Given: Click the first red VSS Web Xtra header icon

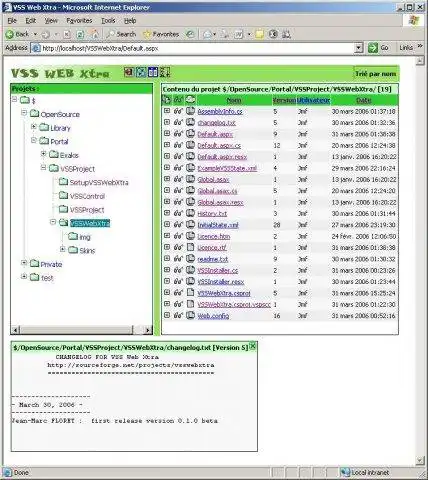Looking at the screenshot, I should pyautogui.click(x=128, y=72).
